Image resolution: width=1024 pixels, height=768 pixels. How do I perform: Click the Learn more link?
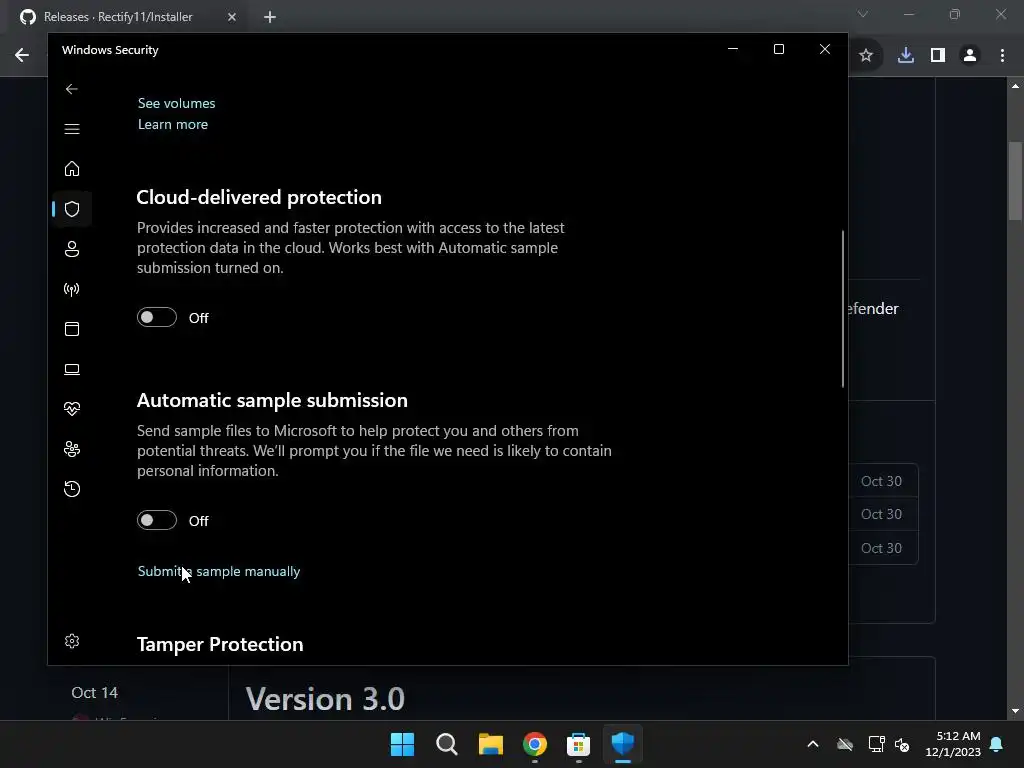click(172, 124)
